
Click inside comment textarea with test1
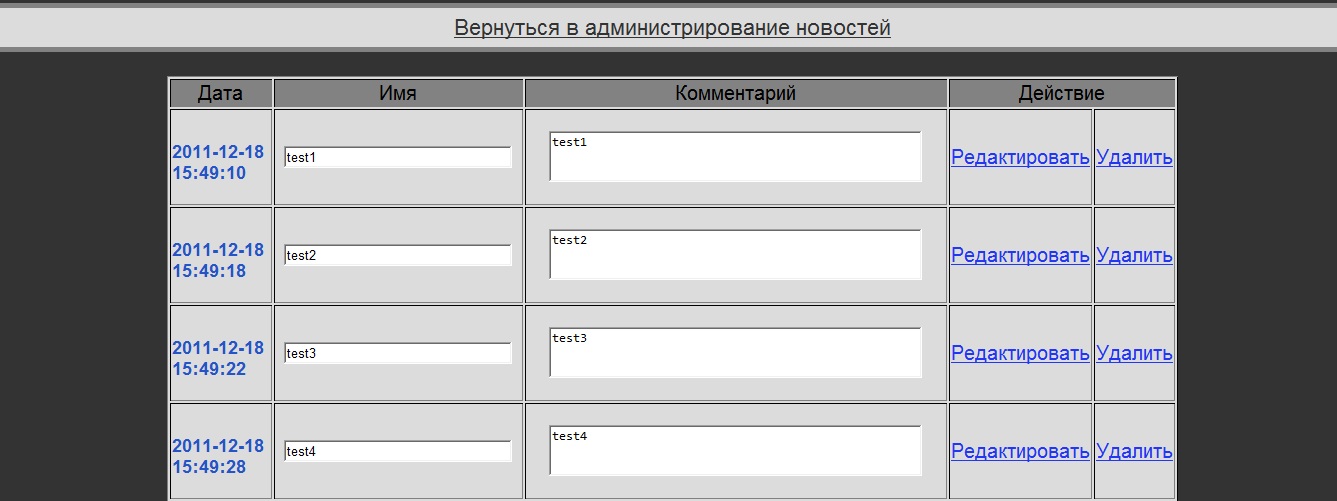point(735,157)
